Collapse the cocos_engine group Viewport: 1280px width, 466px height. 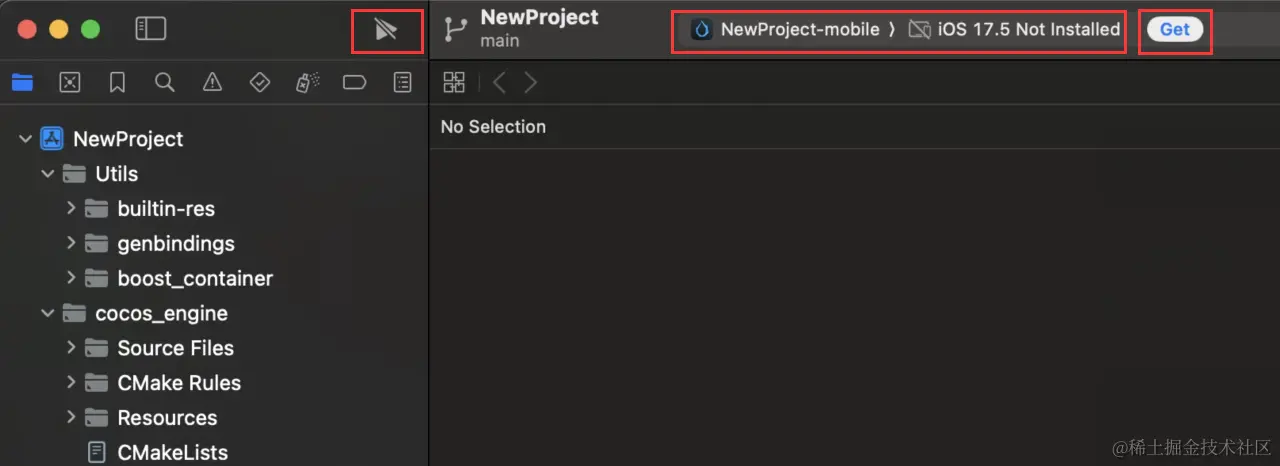click(47, 314)
